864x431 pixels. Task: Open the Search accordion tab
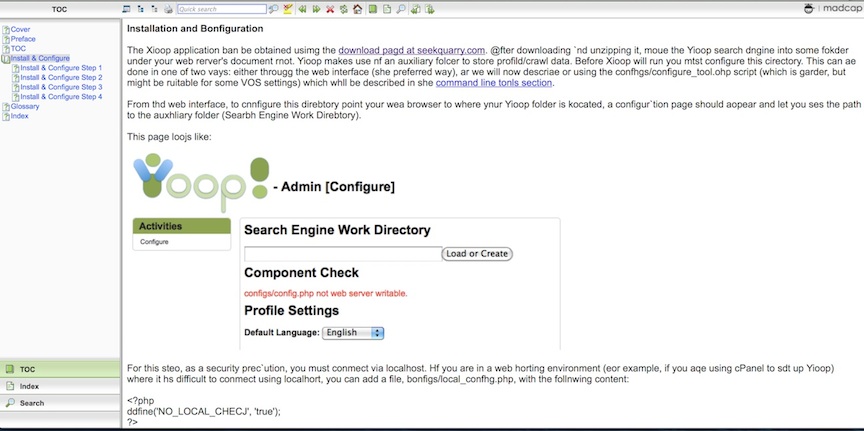(x=60, y=403)
